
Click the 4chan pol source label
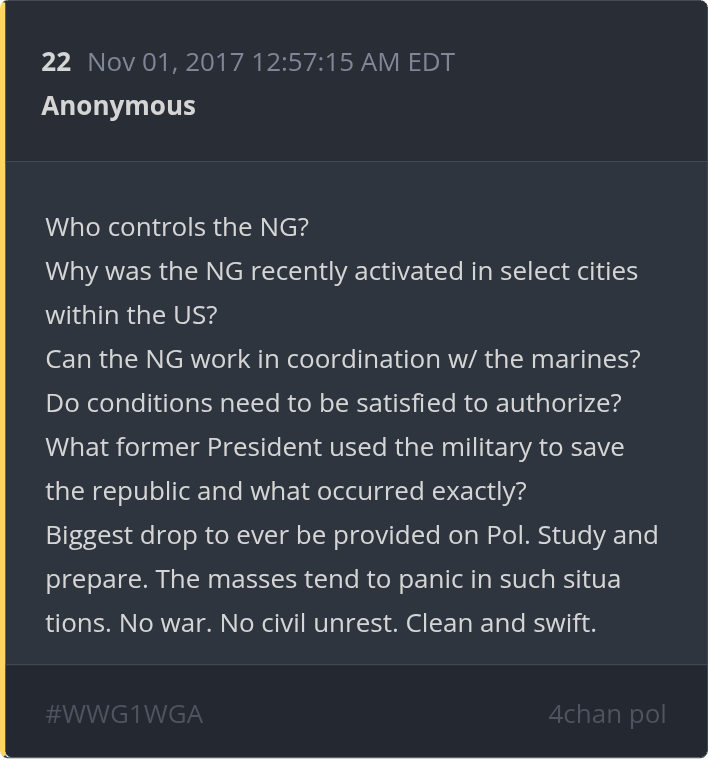(x=607, y=714)
